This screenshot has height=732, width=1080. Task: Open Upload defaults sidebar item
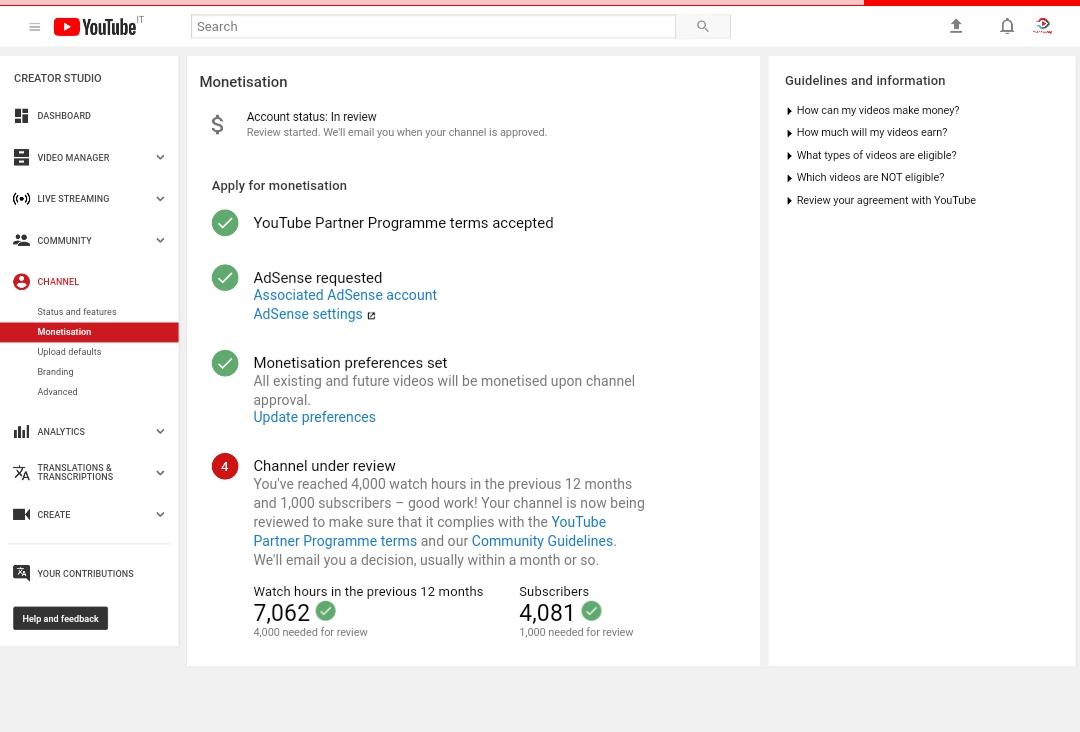tap(69, 352)
